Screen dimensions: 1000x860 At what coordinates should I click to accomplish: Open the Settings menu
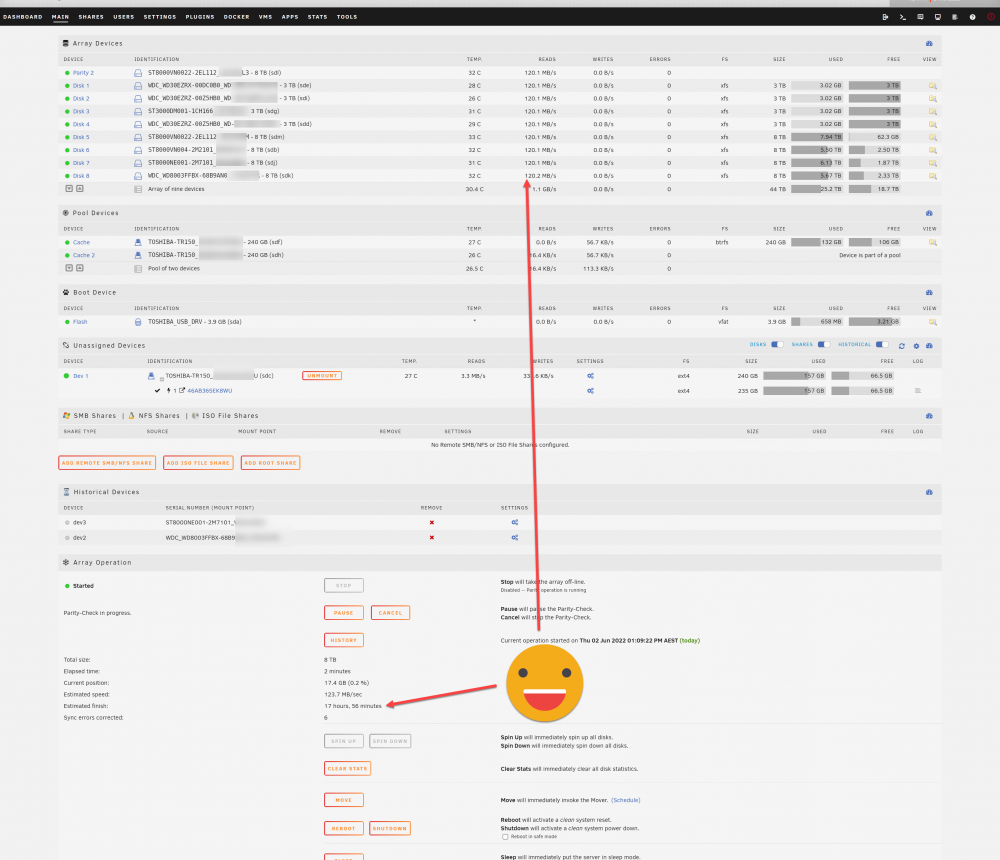[x=160, y=17]
